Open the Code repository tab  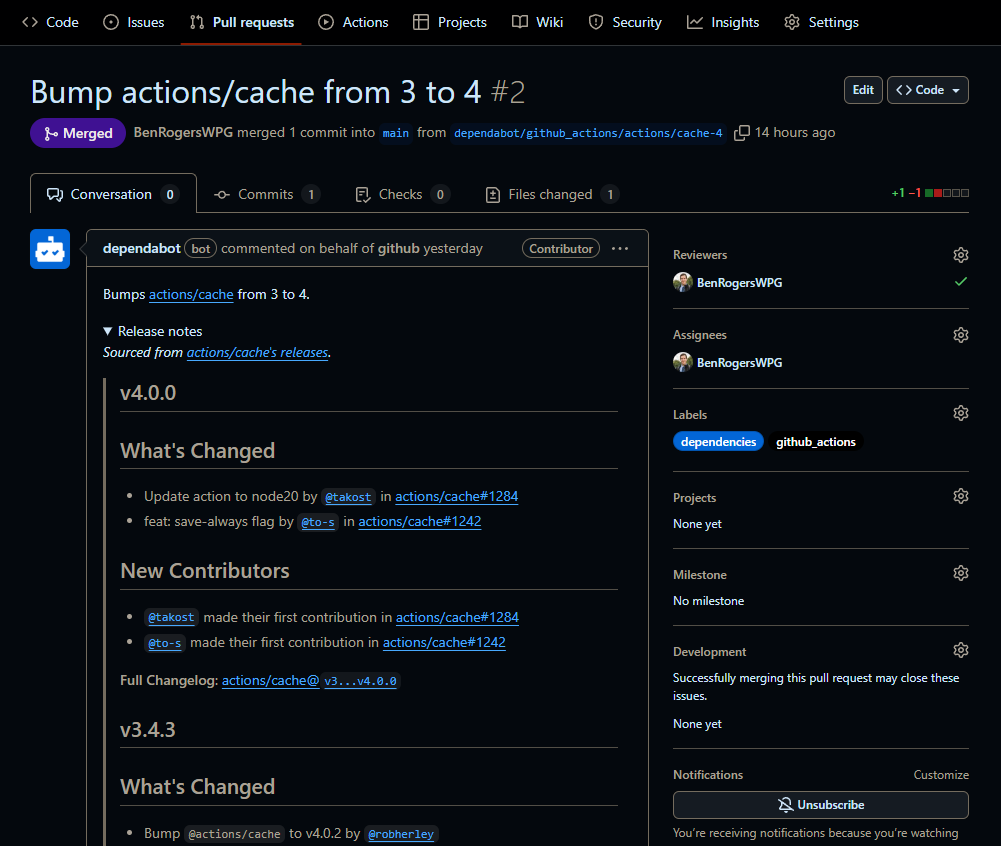[50, 22]
